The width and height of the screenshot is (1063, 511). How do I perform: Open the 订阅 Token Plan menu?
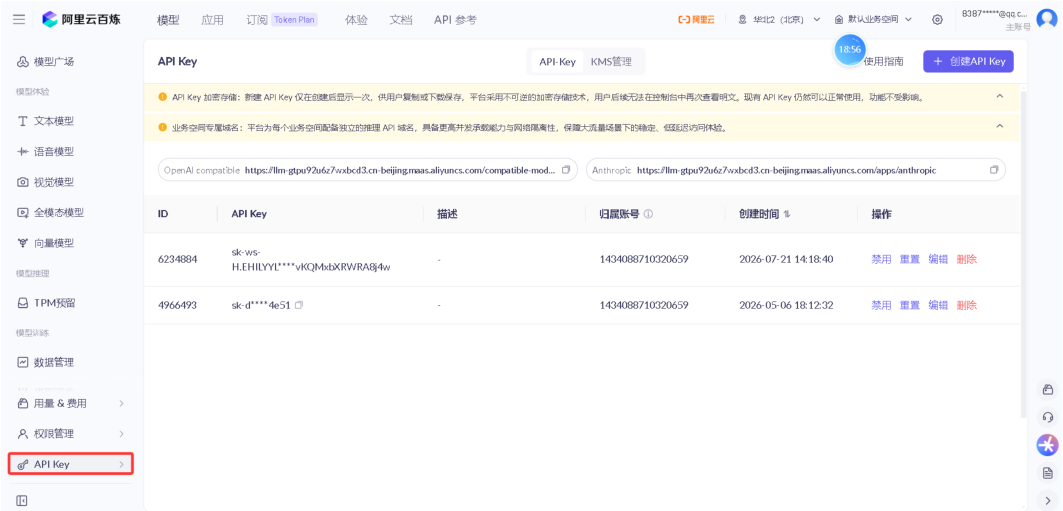click(281, 20)
